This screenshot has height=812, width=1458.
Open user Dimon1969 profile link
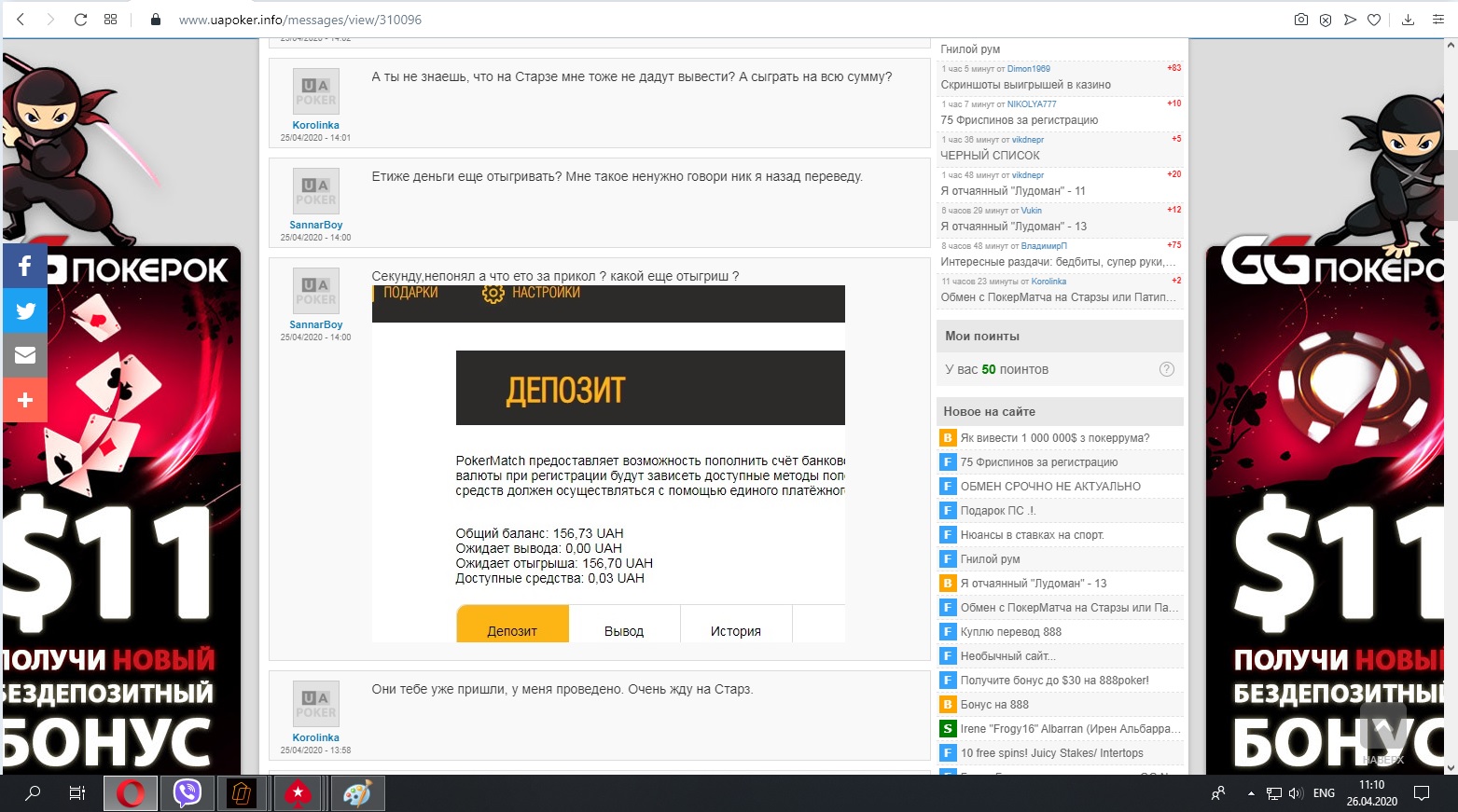click(x=1028, y=69)
